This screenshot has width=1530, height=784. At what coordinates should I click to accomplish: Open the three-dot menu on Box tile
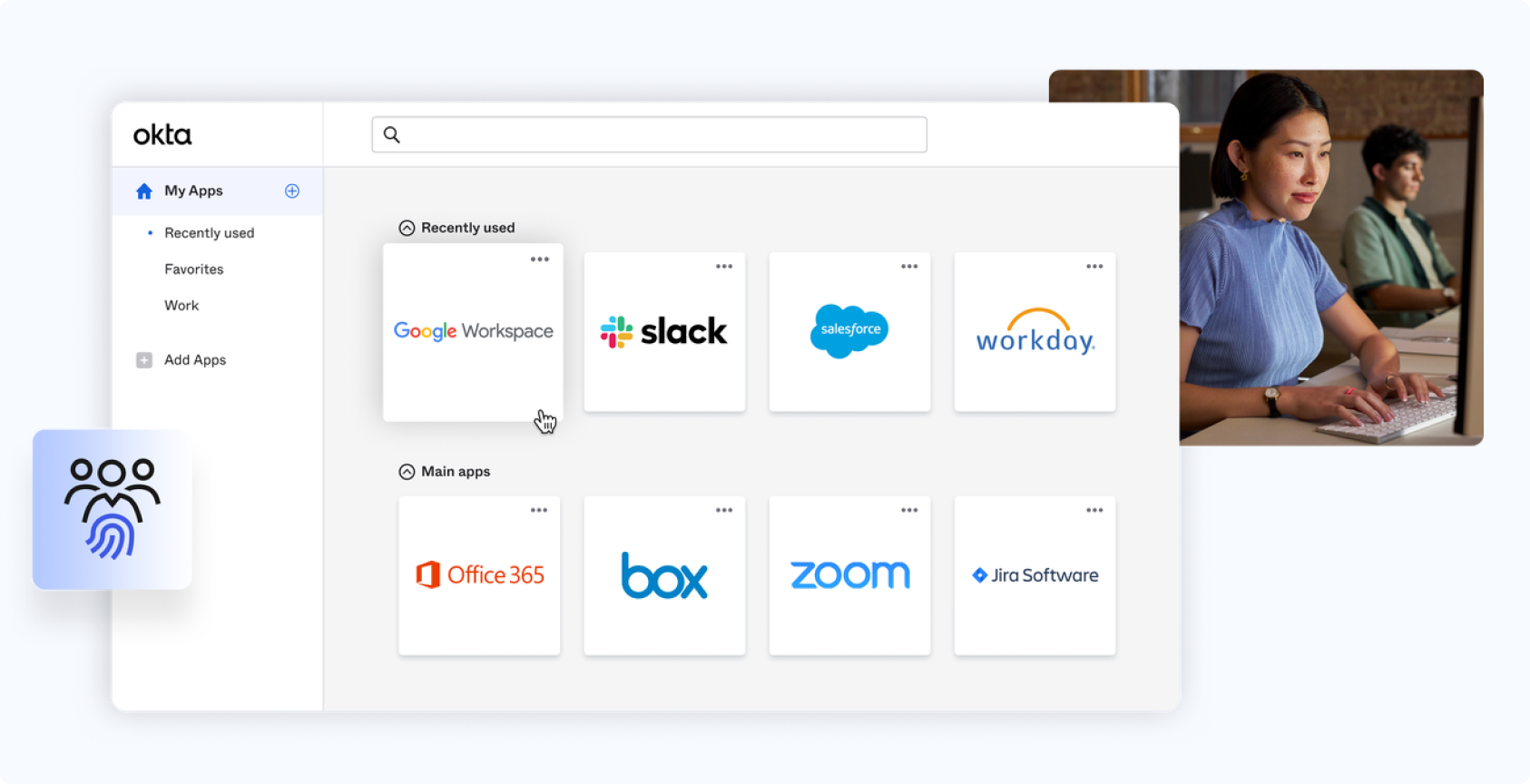tap(724, 510)
